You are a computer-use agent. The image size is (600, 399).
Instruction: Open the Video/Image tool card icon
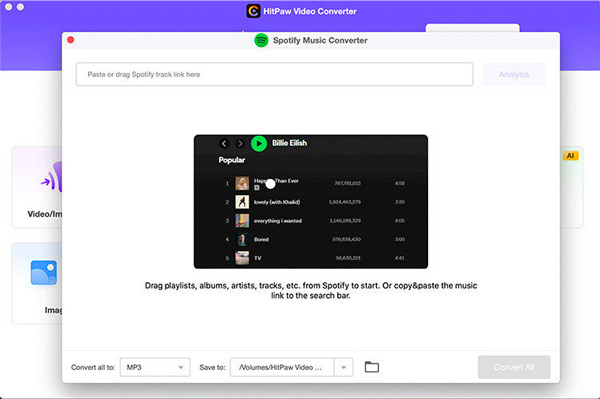coord(52,177)
